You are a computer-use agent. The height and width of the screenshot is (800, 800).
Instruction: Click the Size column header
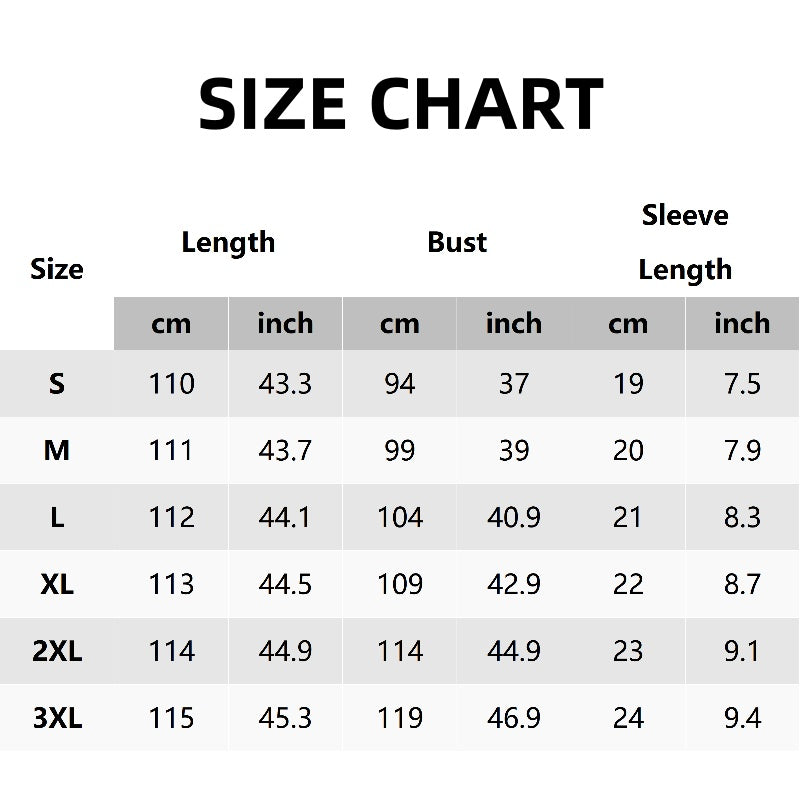tap(57, 269)
